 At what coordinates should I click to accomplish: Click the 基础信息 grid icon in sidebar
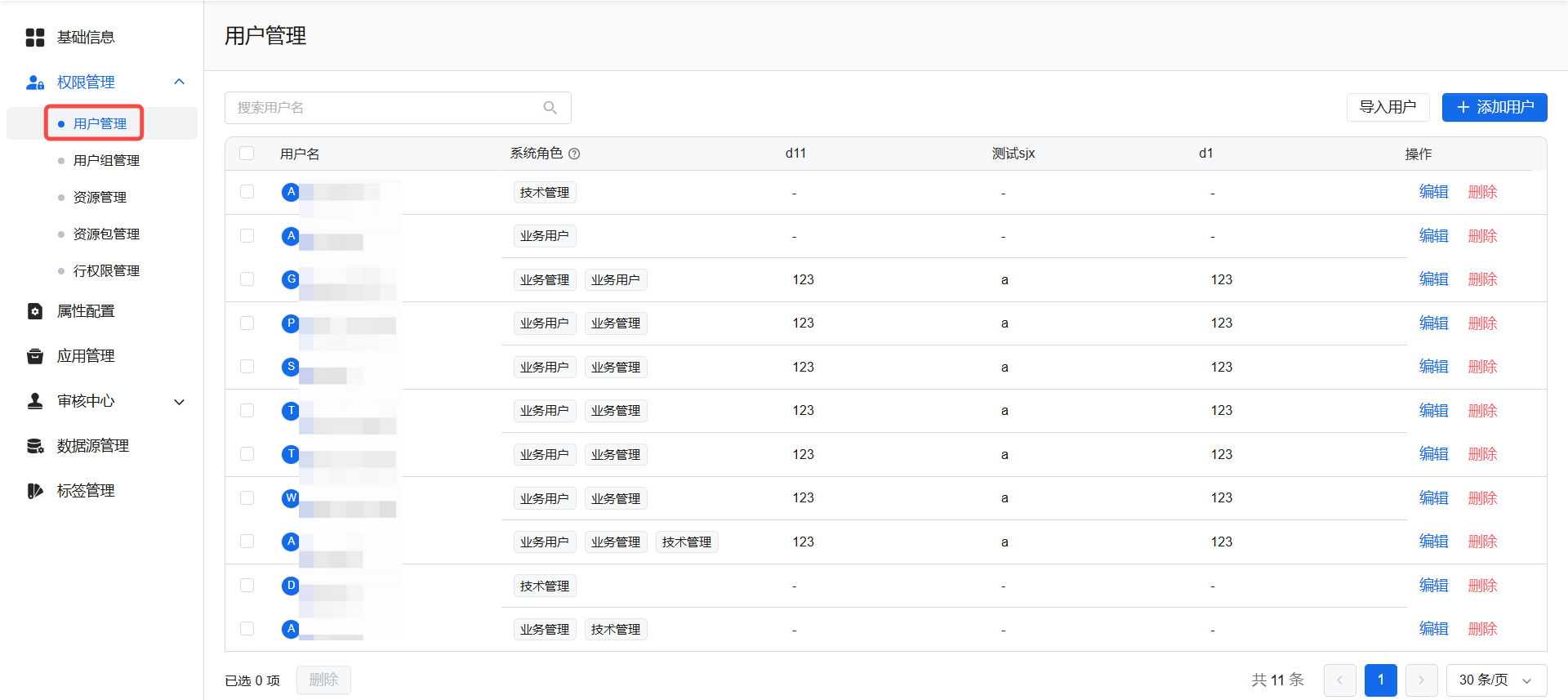[x=35, y=38]
